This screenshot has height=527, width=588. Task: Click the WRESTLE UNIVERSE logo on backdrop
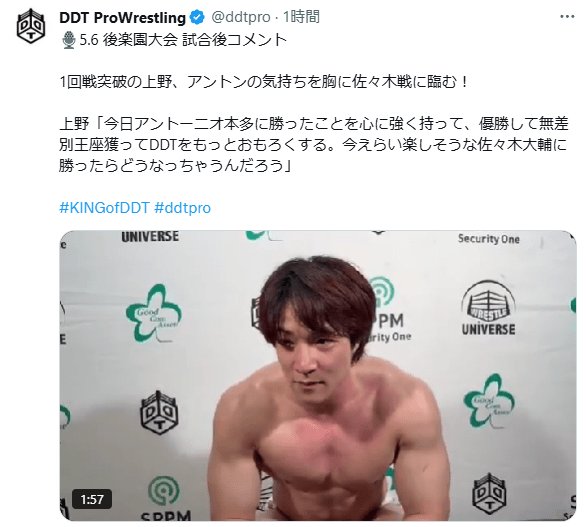[488, 308]
